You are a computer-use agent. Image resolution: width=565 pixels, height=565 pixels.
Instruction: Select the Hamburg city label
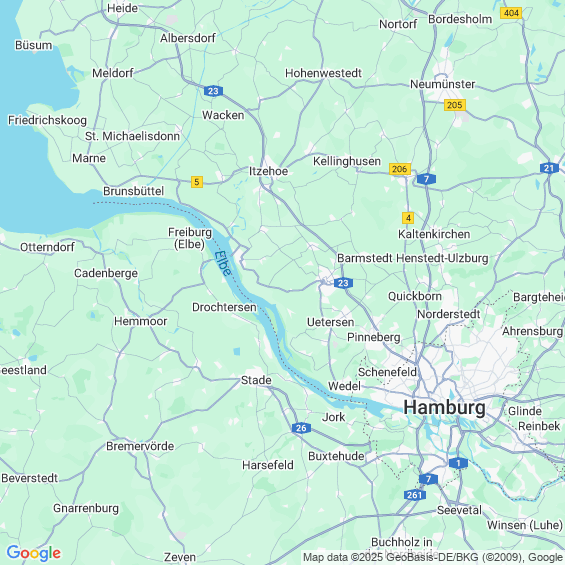pos(444,408)
